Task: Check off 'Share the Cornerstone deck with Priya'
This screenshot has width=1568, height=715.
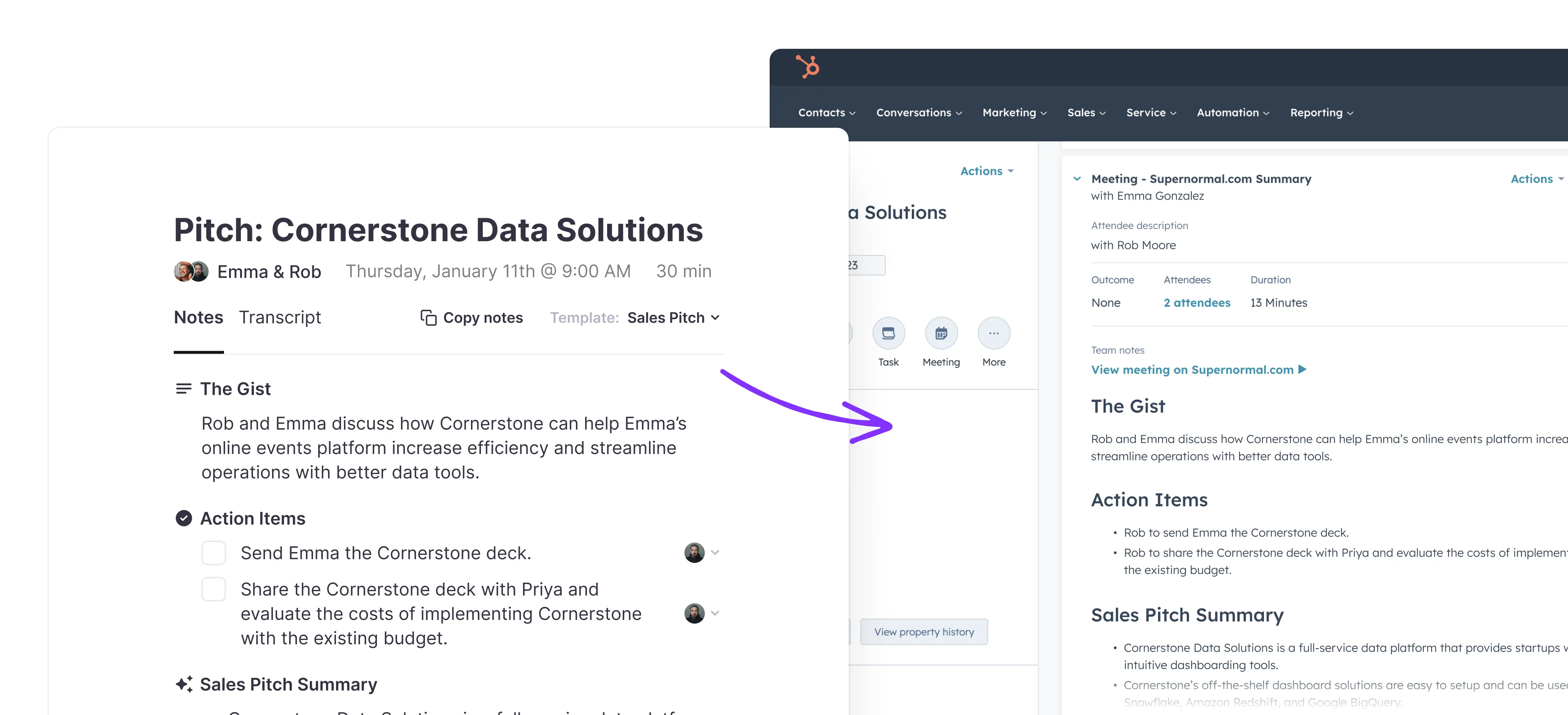Action: (214, 590)
